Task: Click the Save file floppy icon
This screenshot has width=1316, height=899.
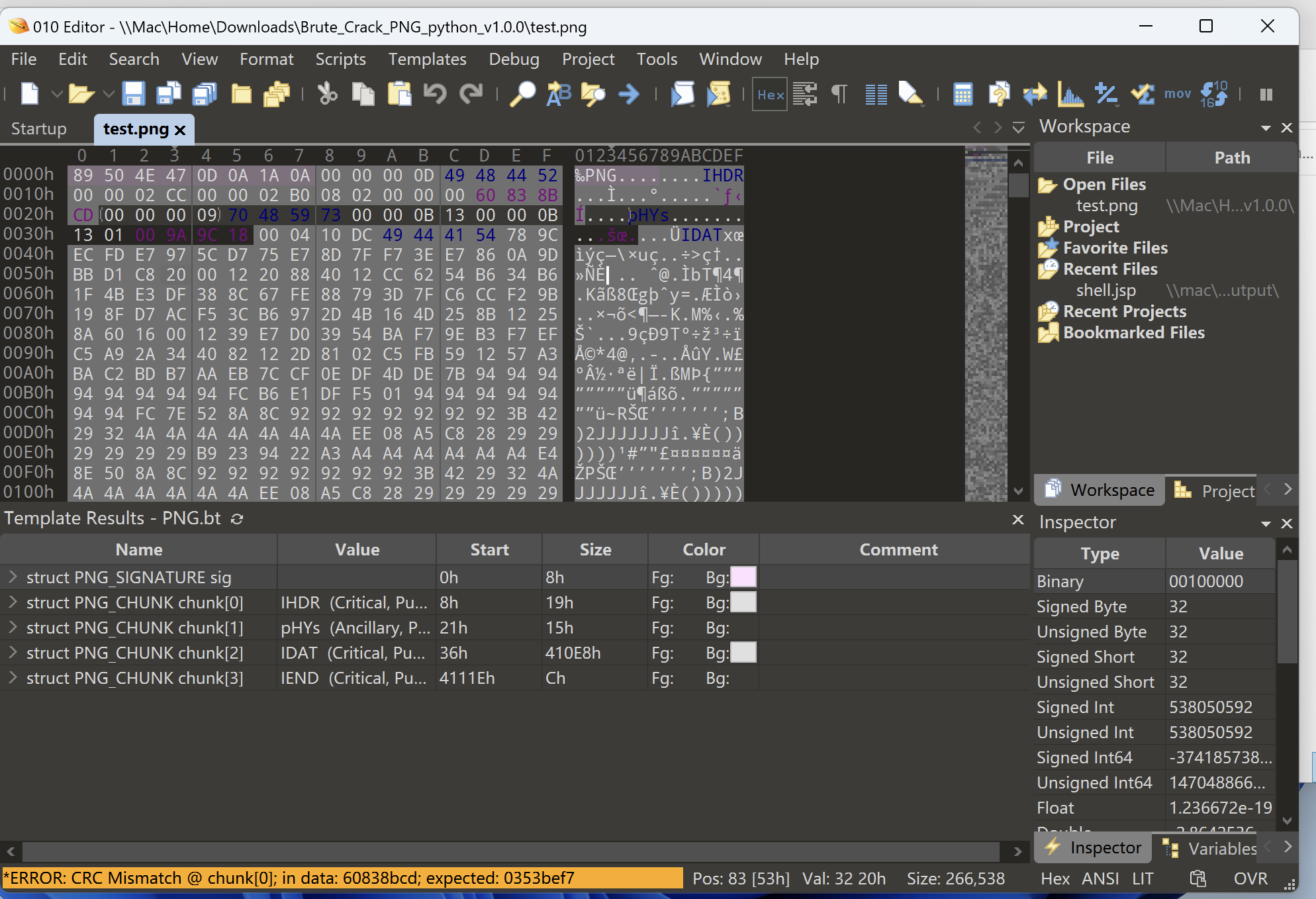Action: pos(133,94)
